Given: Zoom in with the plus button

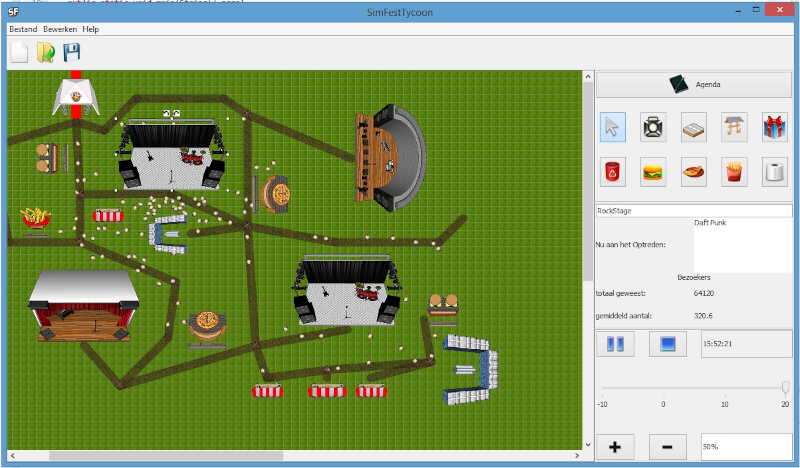Looking at the screenshot, I should tap(615, 446).
